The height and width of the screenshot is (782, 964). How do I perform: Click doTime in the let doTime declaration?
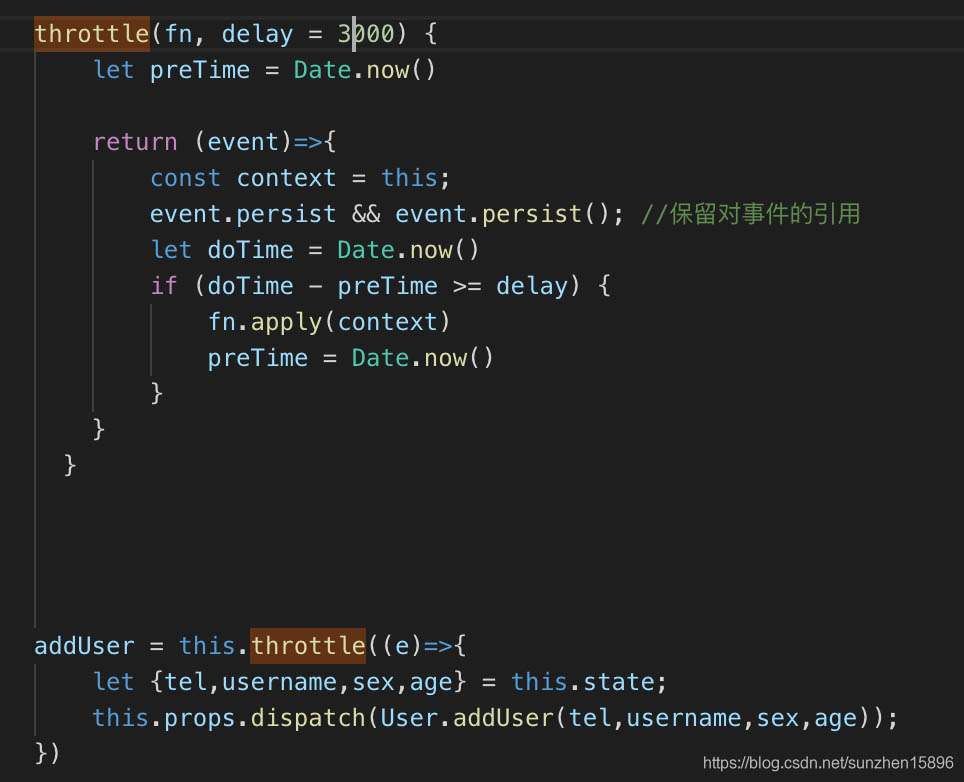[x=250, y=250]
